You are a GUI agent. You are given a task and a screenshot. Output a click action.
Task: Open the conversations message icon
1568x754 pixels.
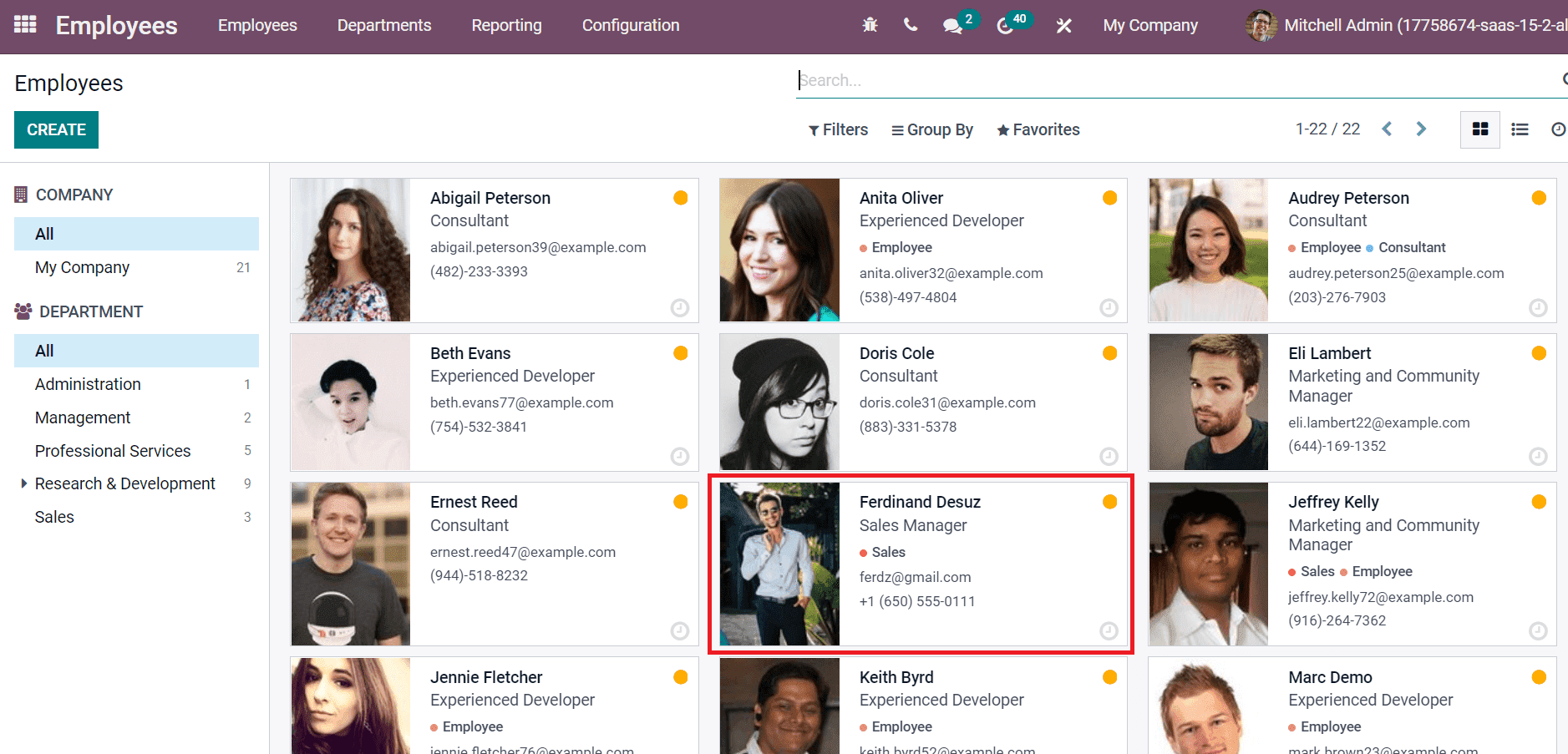coord(952,26)
